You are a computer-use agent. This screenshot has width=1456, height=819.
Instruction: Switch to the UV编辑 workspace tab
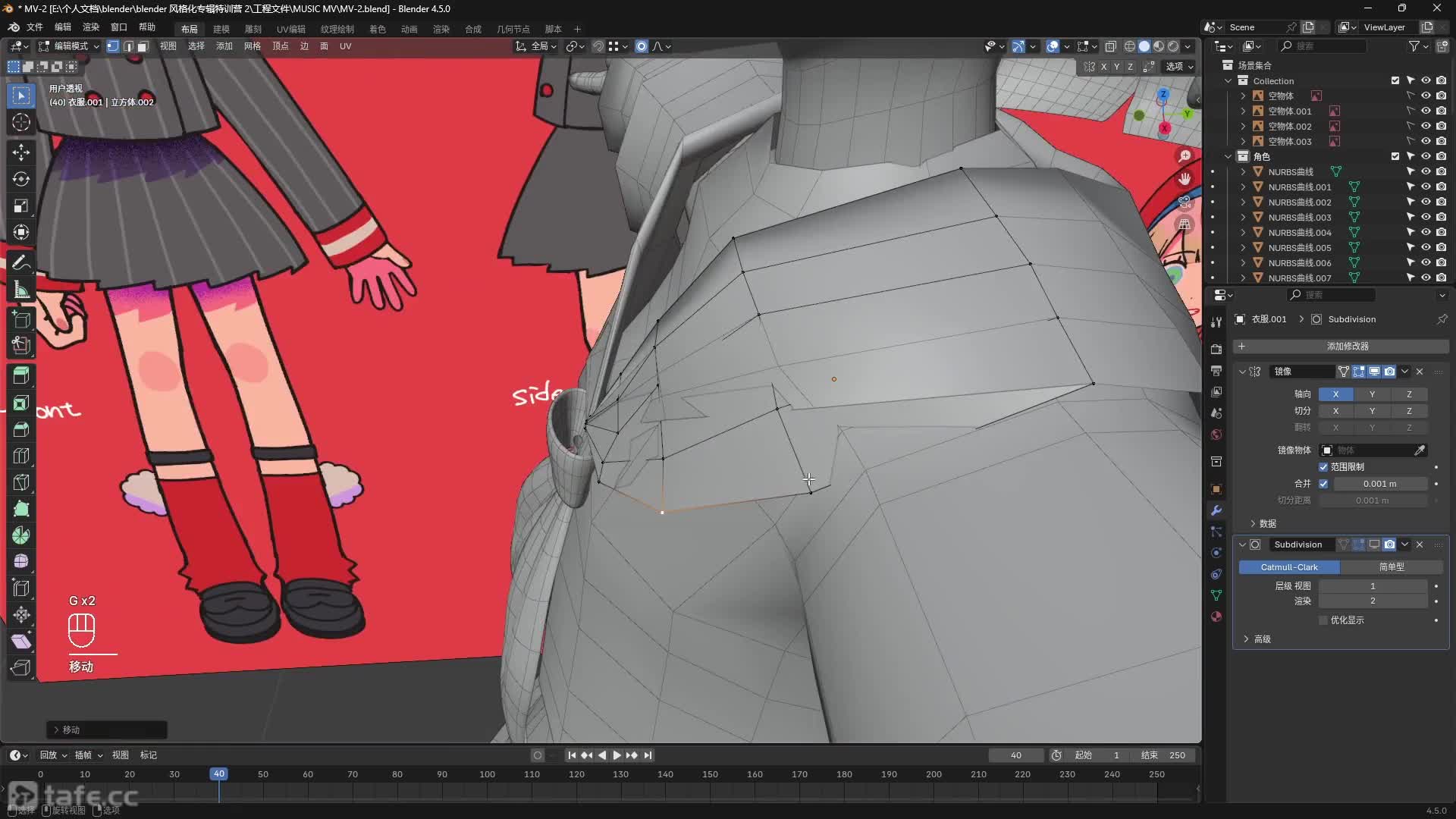(290, 29)
